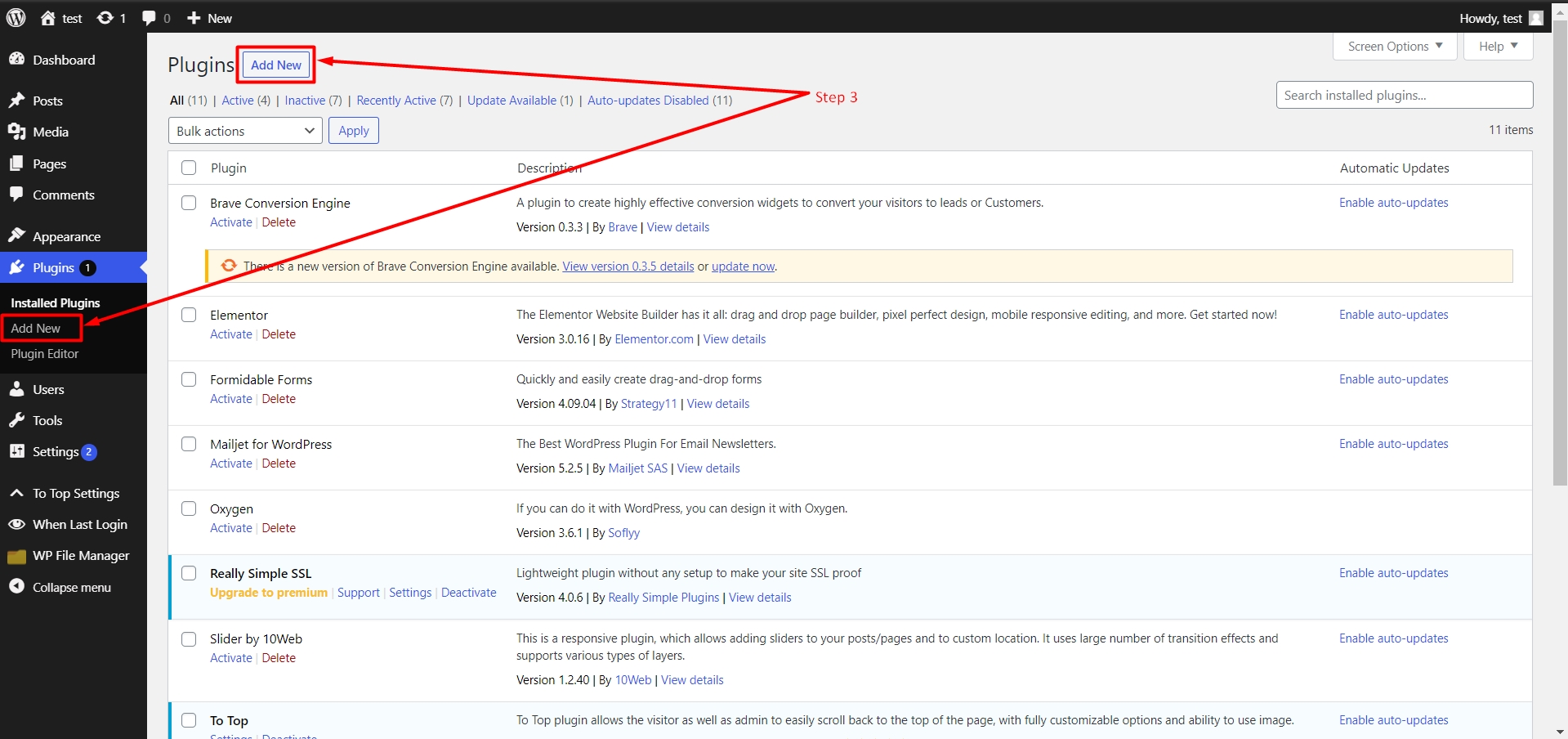This screenshot has height=739, width=1568.
Task: Click the page vertical scrollbar
Action: pos(1560,253)
